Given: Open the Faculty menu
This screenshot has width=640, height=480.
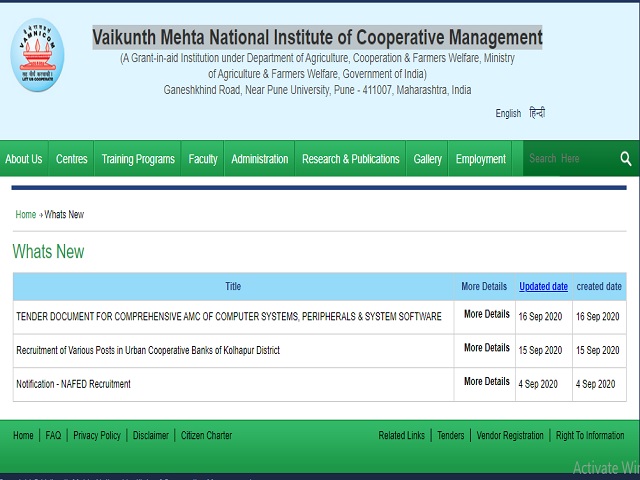Looking at the screenshot, I should tap(203, 159).
